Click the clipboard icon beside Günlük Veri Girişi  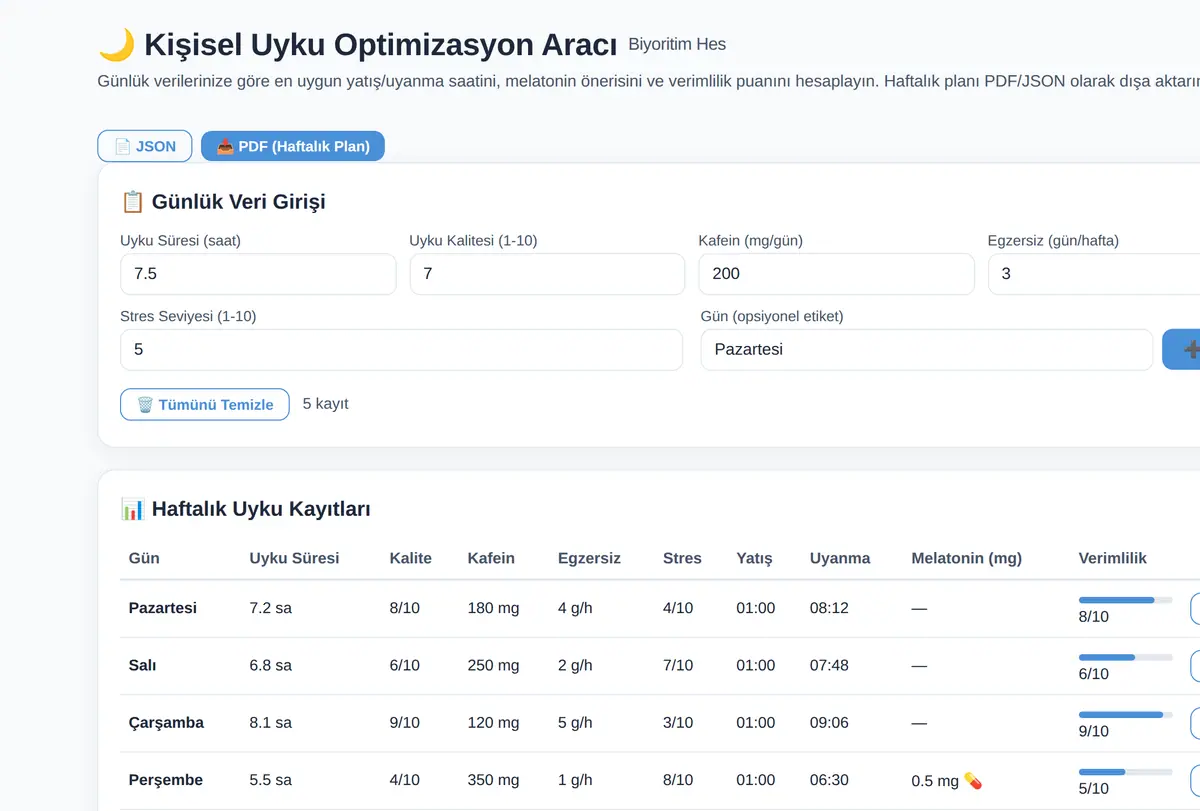[132, 202]
